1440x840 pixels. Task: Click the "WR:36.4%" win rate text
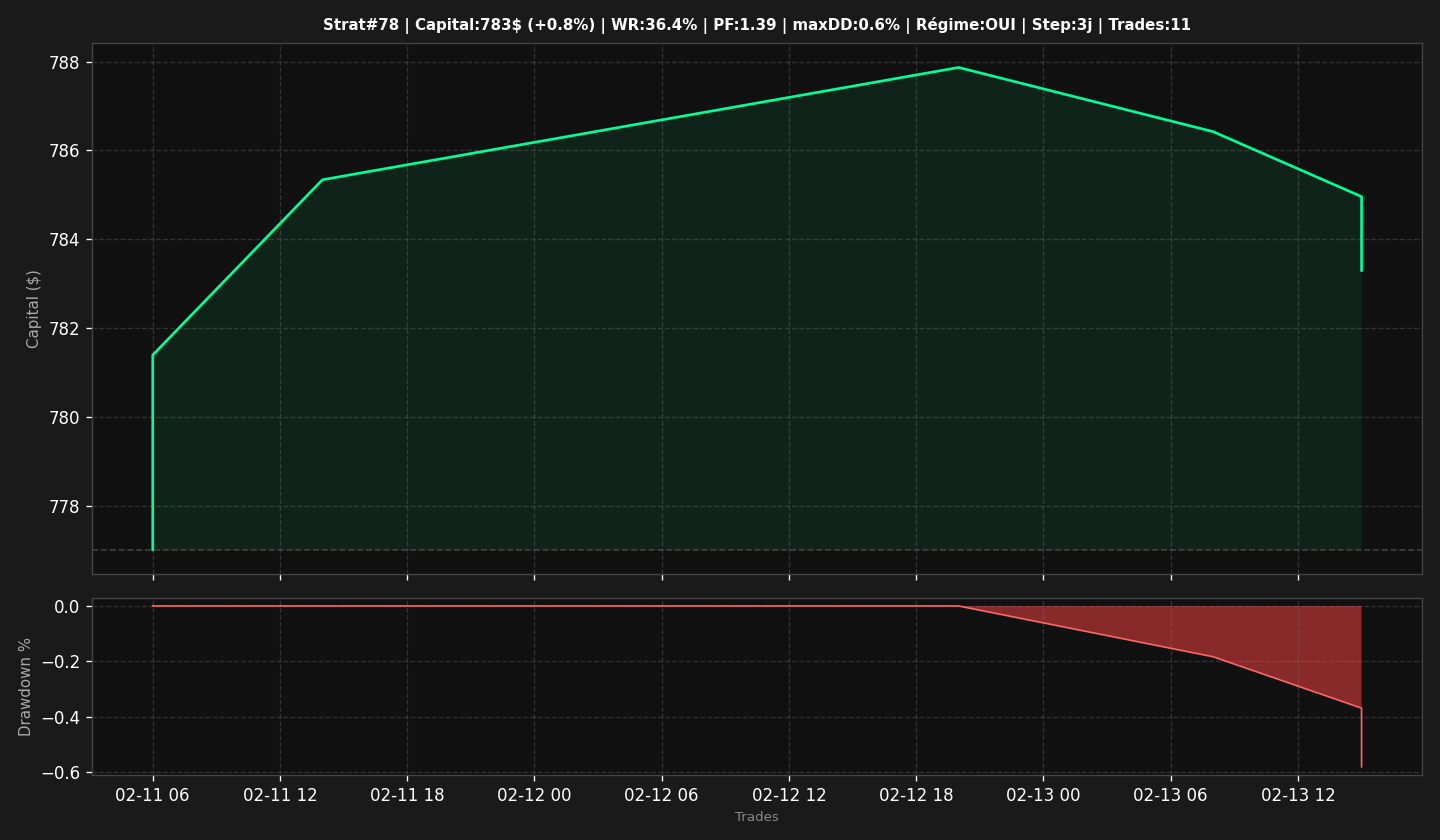tap(652, 25)
